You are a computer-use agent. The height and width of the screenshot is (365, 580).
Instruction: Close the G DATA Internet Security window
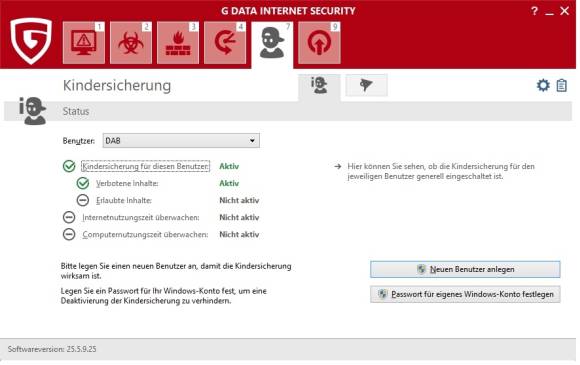click(x=564, y=11)
